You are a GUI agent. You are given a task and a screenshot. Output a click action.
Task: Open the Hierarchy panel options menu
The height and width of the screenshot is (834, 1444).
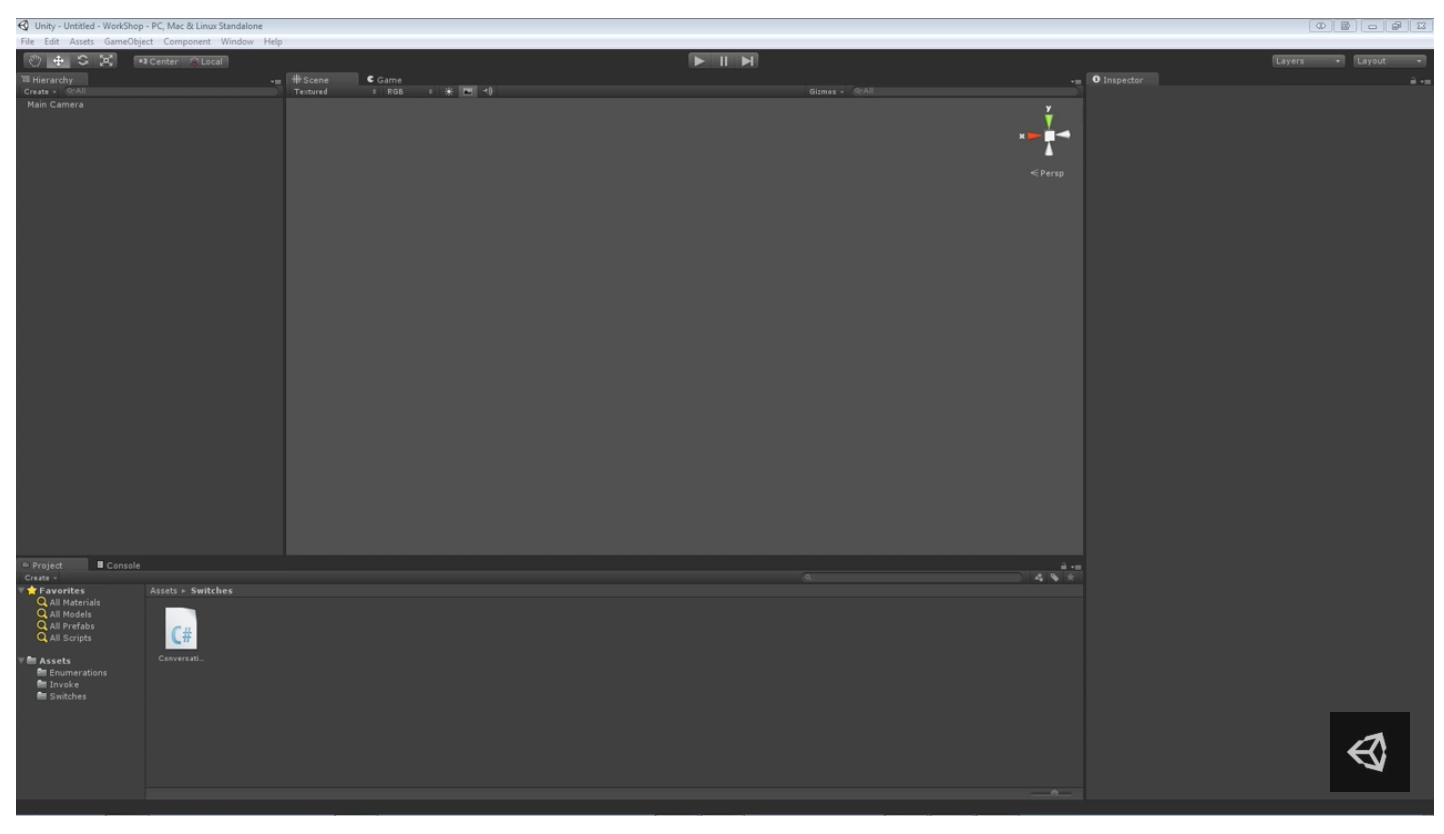point(276,81)
